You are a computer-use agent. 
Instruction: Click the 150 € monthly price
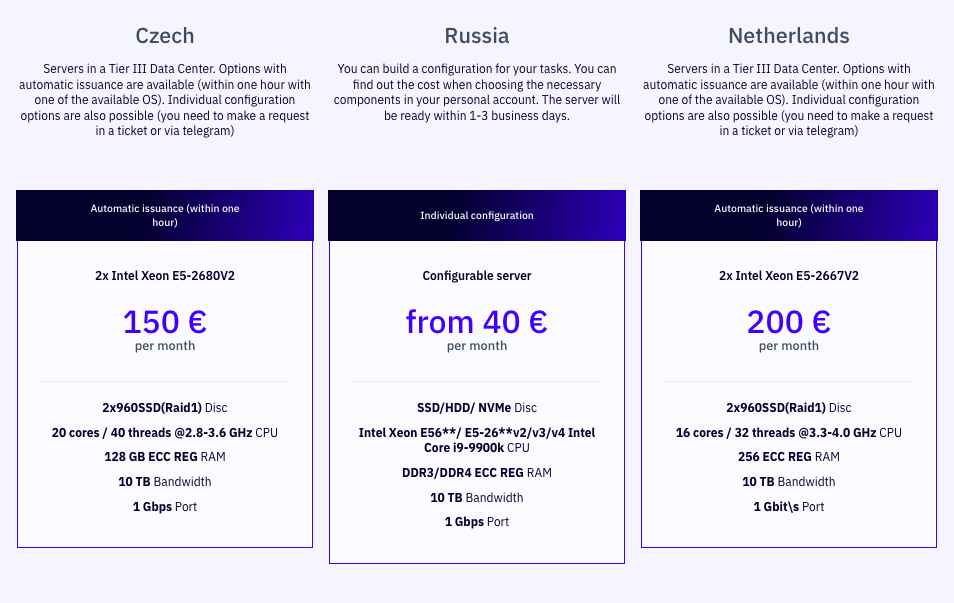[165, 322]
